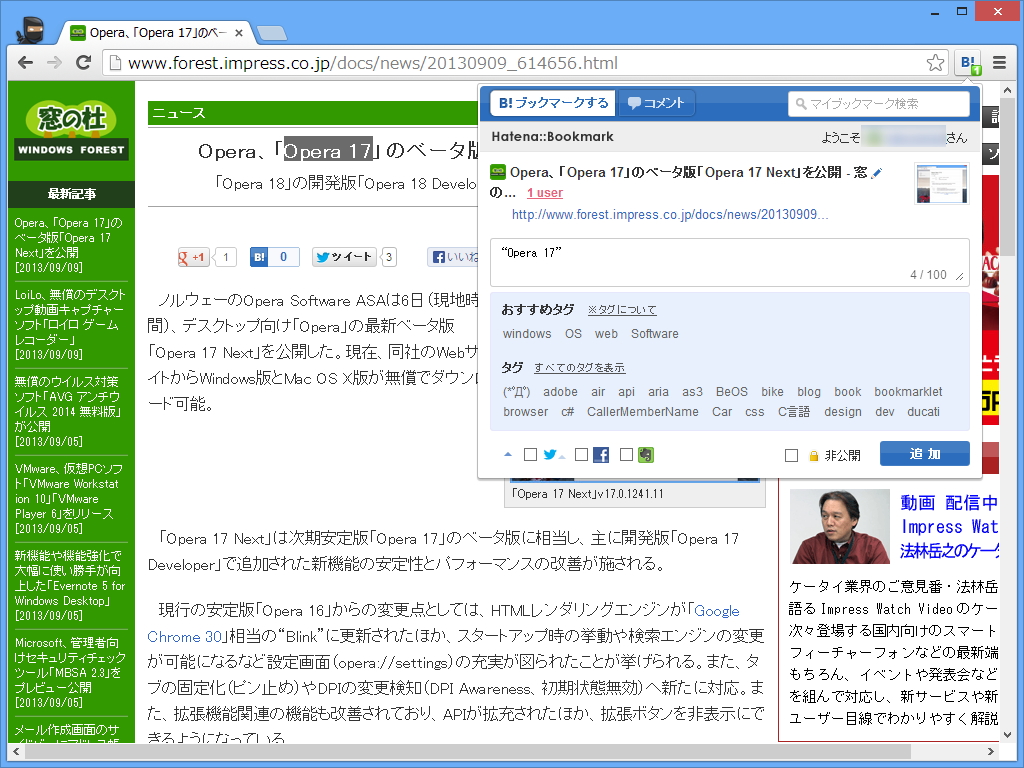The width and height of the screenshot is (1024, 768).
Task: Open the forest.impress.co.jp URL link in popup
Action: pyautogui.click(x=670, y=214)
